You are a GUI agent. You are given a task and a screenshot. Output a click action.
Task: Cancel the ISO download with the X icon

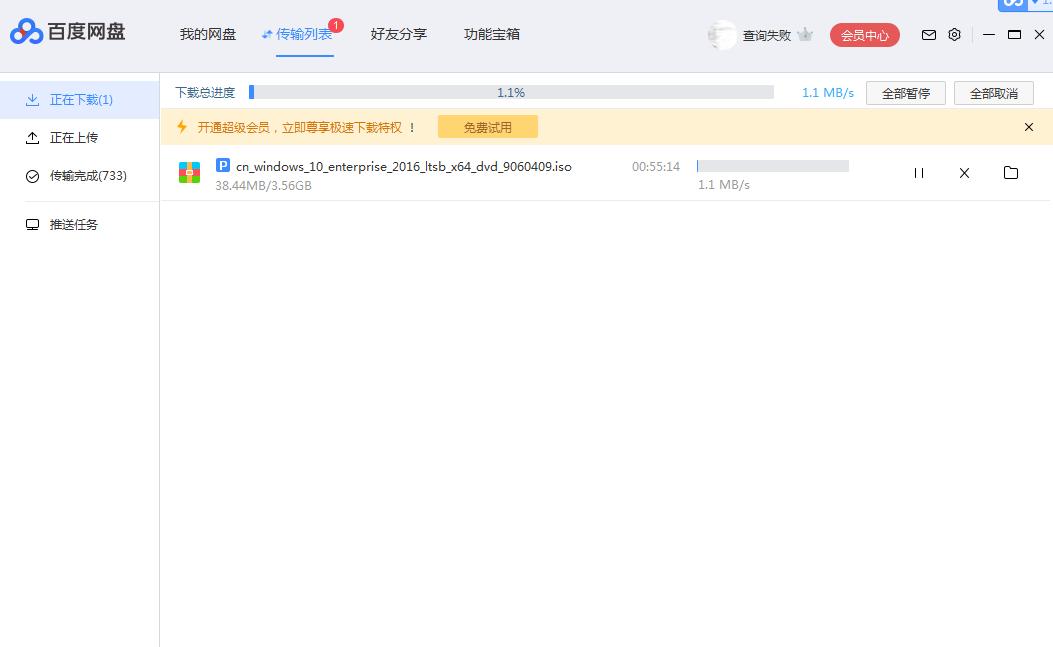coord(964,173)
